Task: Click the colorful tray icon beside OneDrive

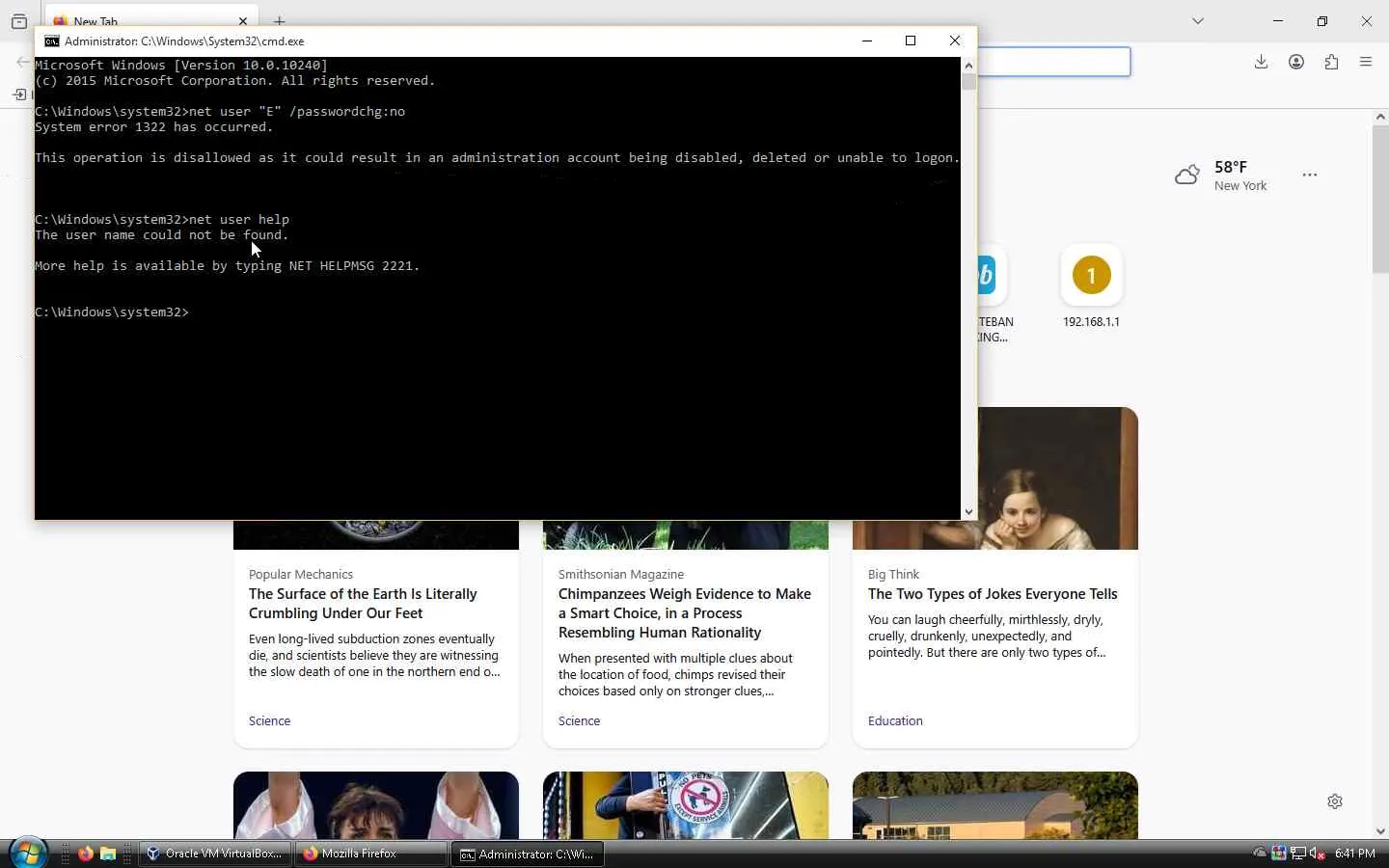Action: (x=1278, y=854)
